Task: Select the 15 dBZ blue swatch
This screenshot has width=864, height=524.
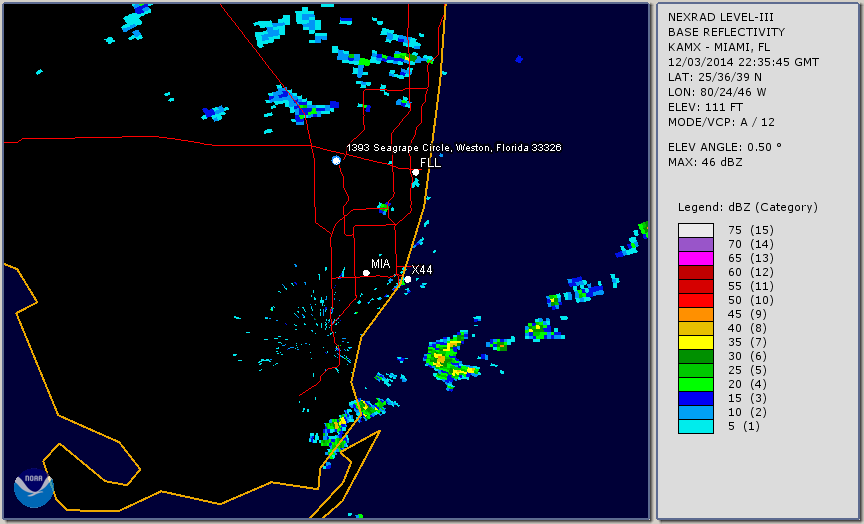Action: 695,399
